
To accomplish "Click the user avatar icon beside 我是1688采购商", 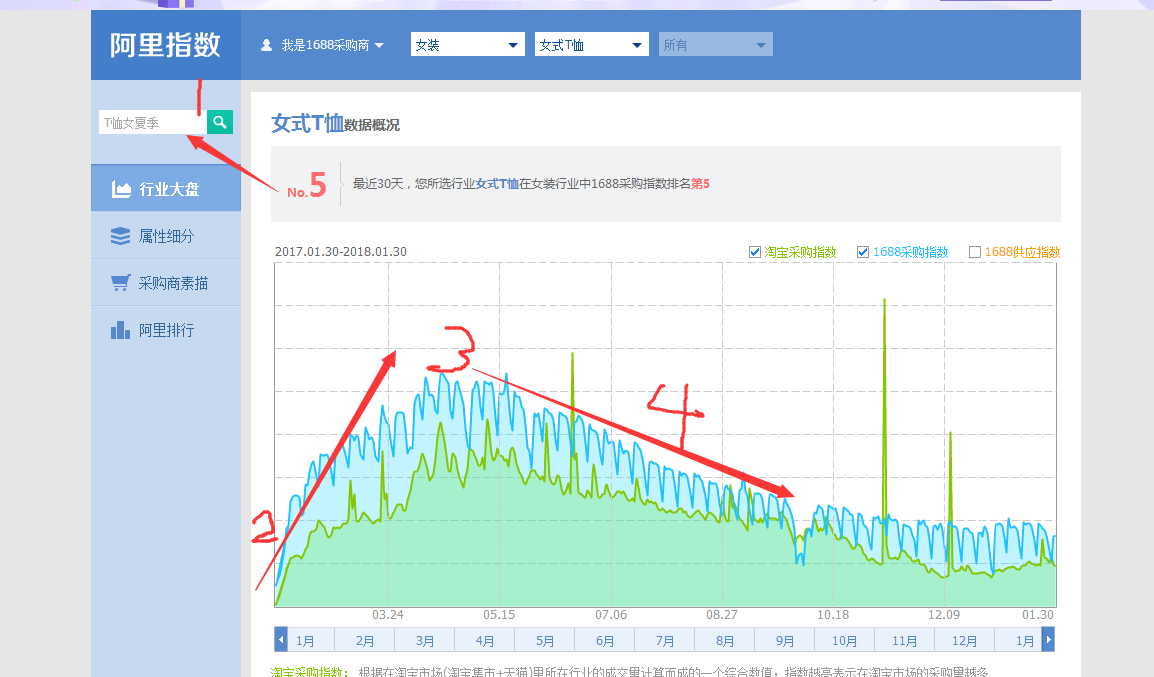I will [x=266, y=45].
